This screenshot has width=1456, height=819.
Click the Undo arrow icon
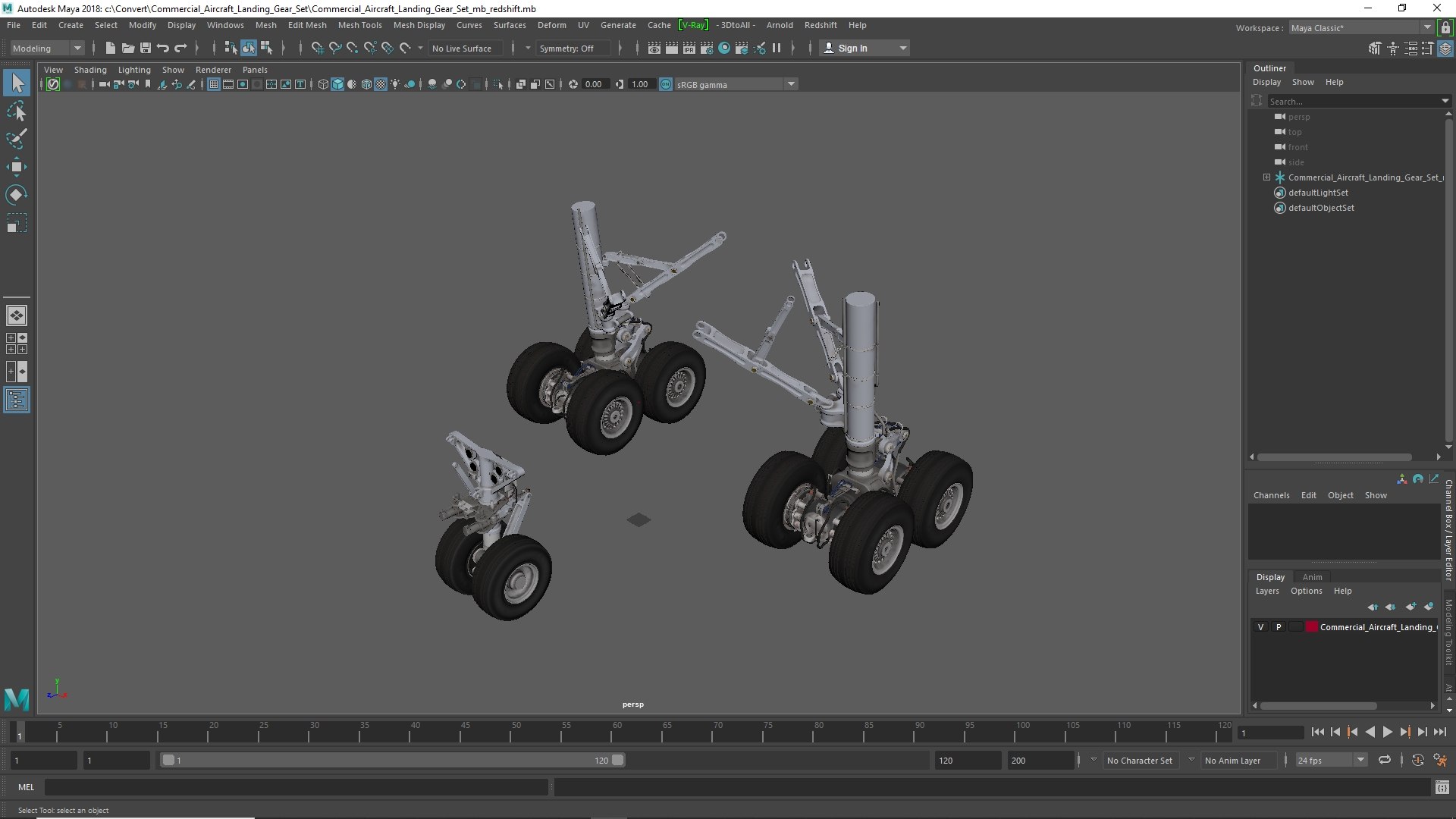[x=163, y=48]
